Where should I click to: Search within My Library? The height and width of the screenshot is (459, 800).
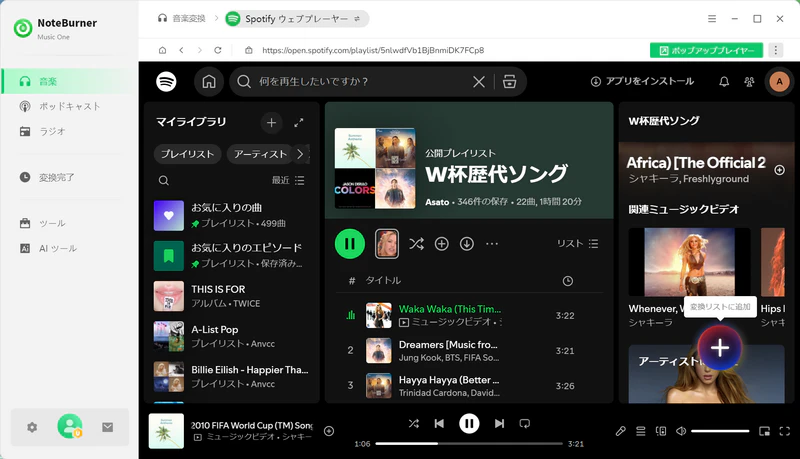click(x=164, y=181)
